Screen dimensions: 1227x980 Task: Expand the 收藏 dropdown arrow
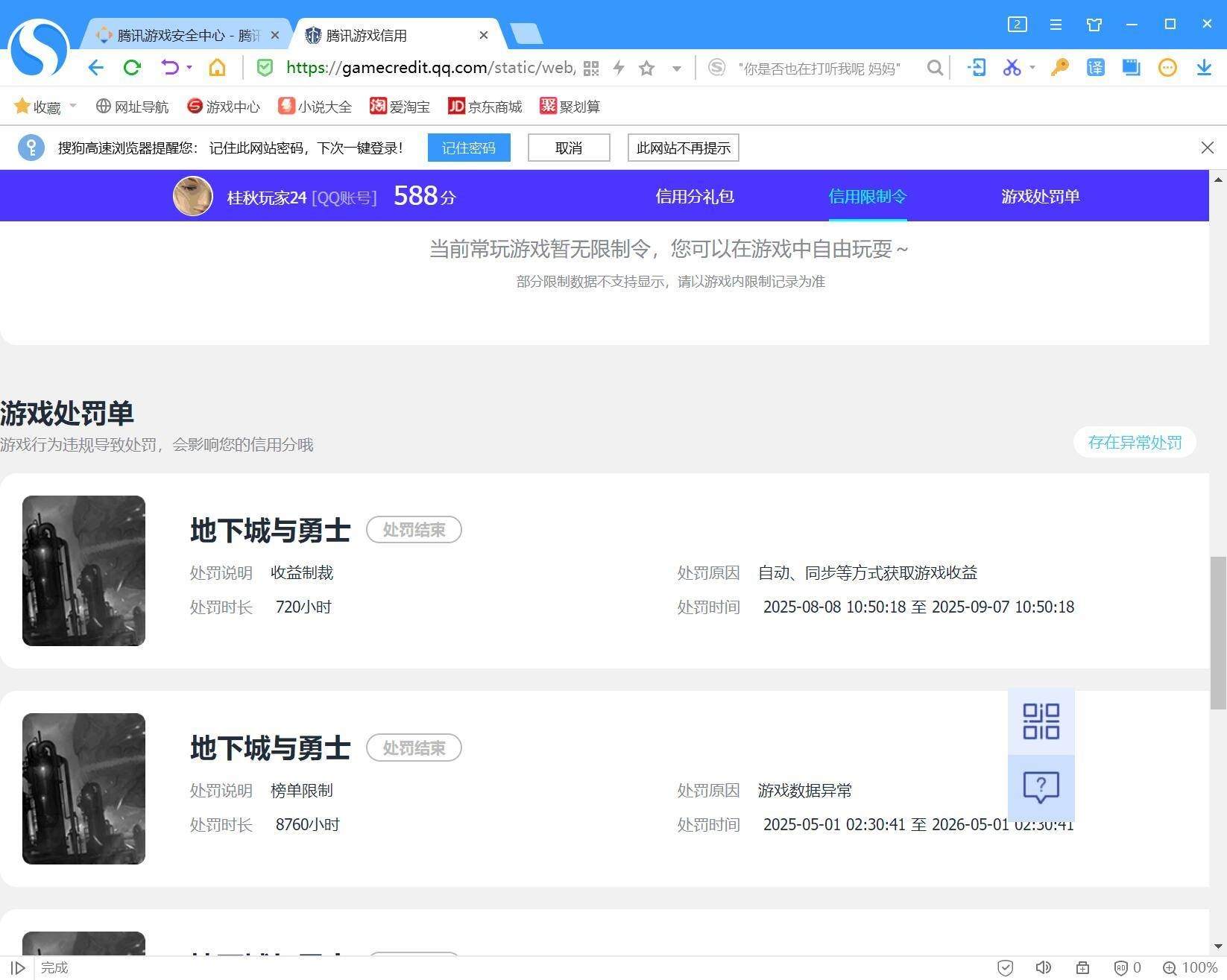[73, 106]
